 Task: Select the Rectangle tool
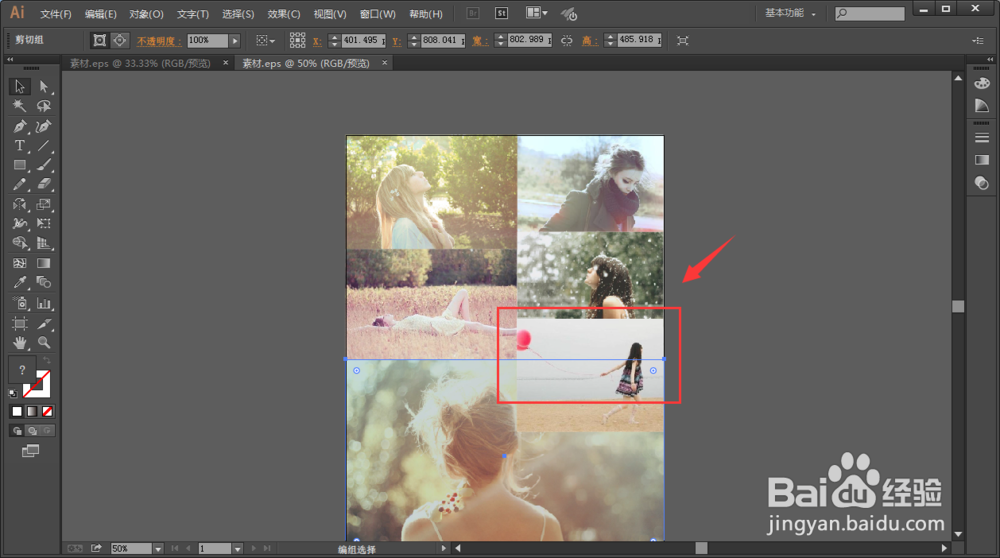coord(20,165)
